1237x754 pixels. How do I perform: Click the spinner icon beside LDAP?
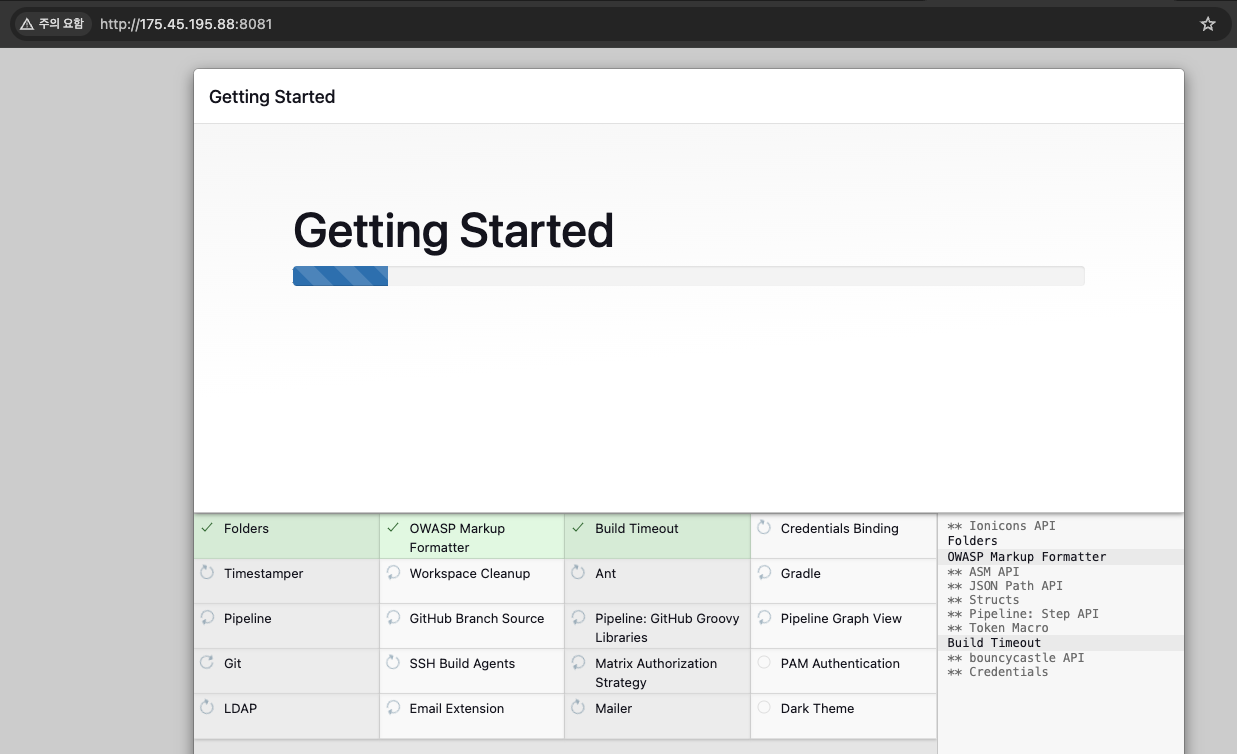tap(207, 707)
